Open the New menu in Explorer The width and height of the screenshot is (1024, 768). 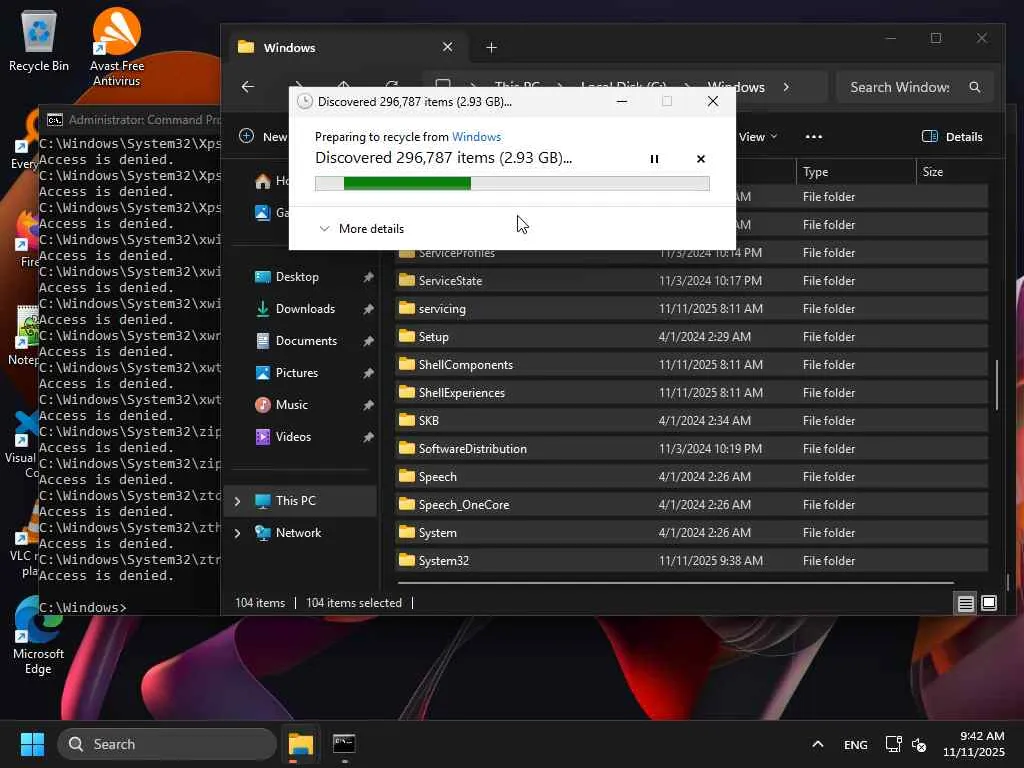coord(263,136)
